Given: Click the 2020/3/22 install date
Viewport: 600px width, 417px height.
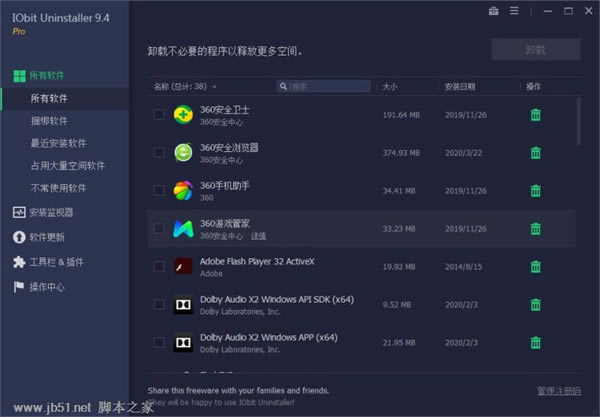Looking at the screenshot, I should (x=463, y=153).
